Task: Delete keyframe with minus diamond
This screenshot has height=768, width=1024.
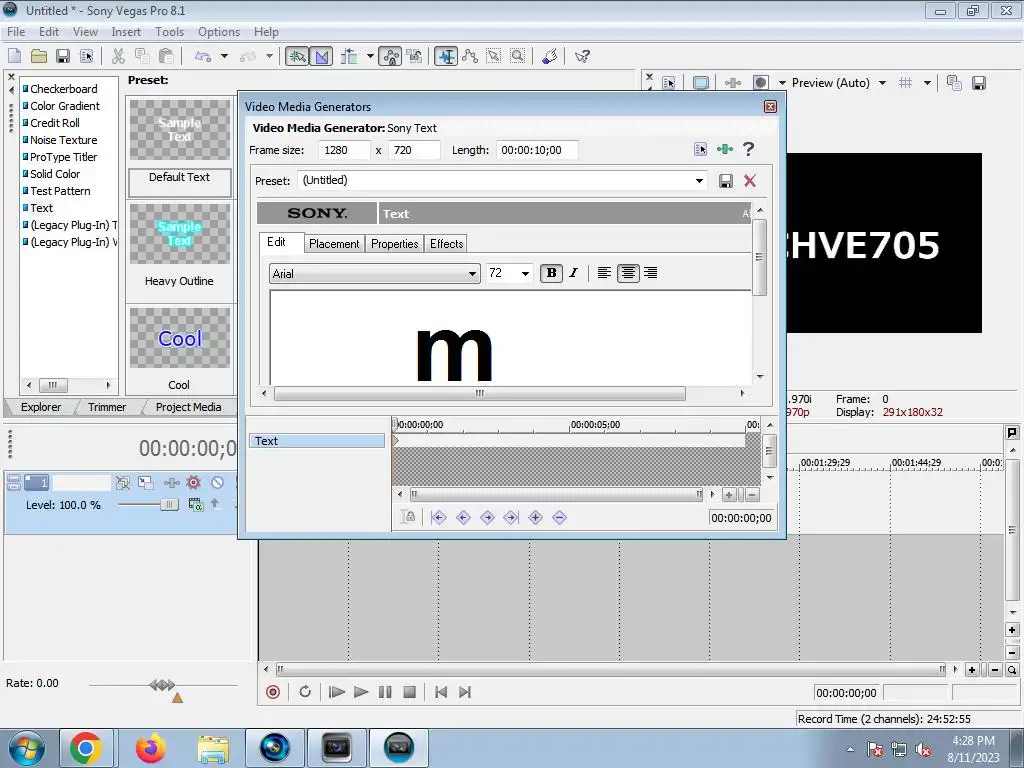Action: pos(560,518)
